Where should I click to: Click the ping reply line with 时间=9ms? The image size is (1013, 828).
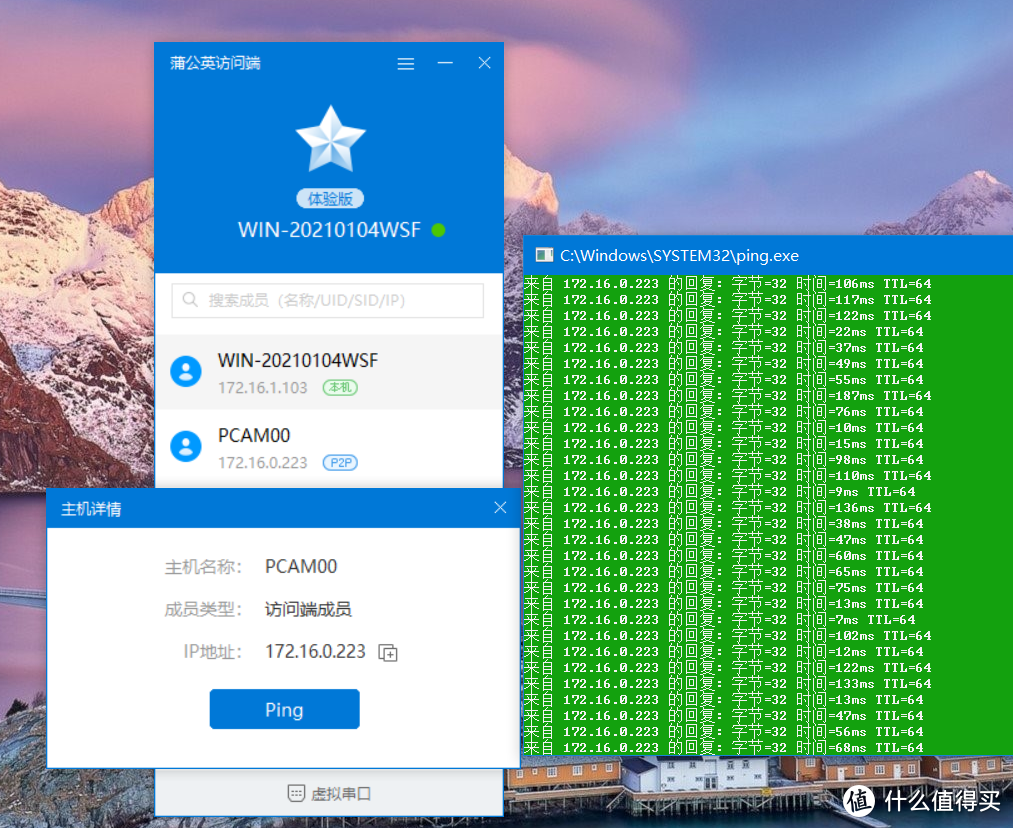[x=720, y=492]
